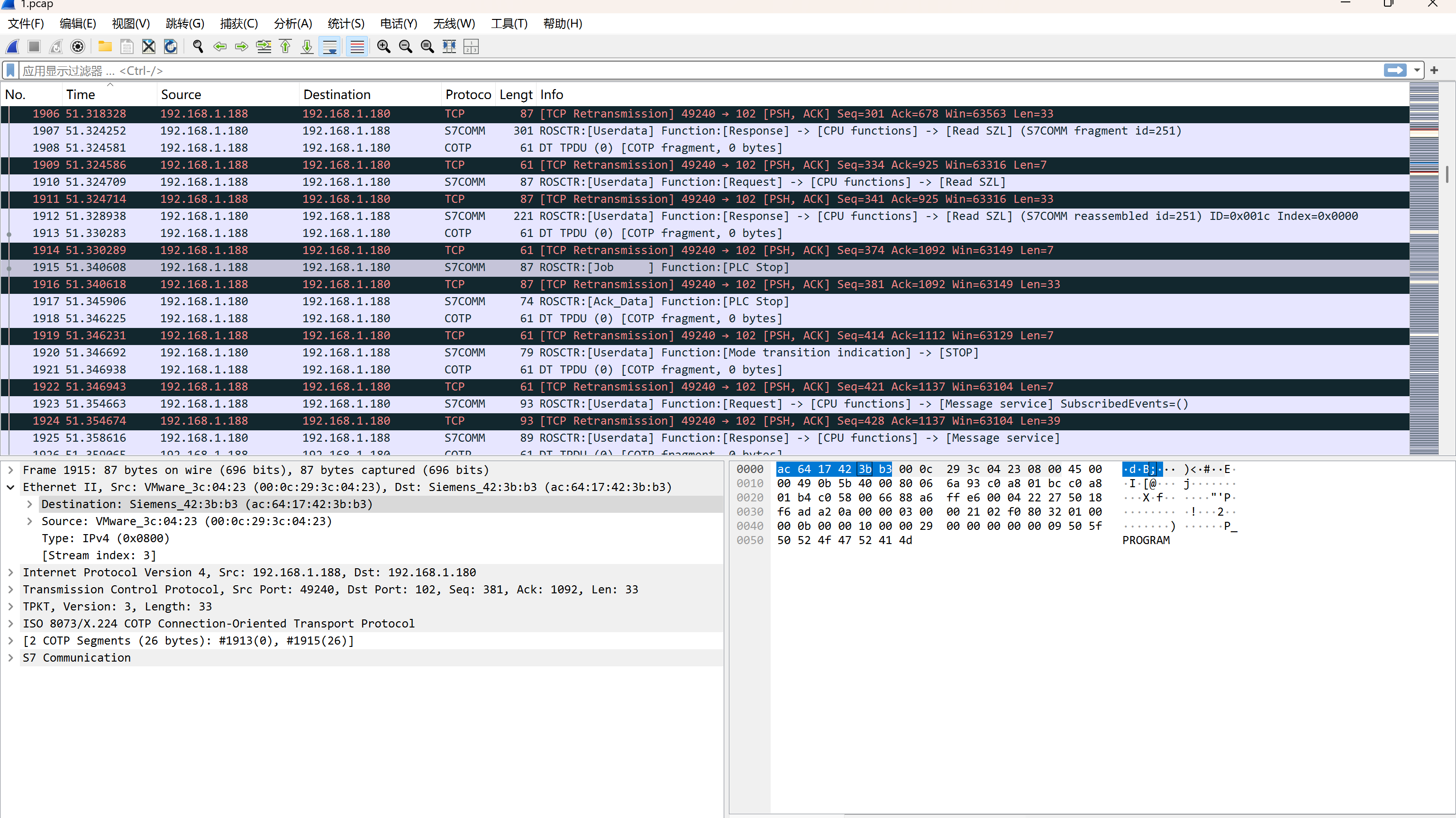
Task: Click the find packet magnifier icon
Action: [198, 46]
